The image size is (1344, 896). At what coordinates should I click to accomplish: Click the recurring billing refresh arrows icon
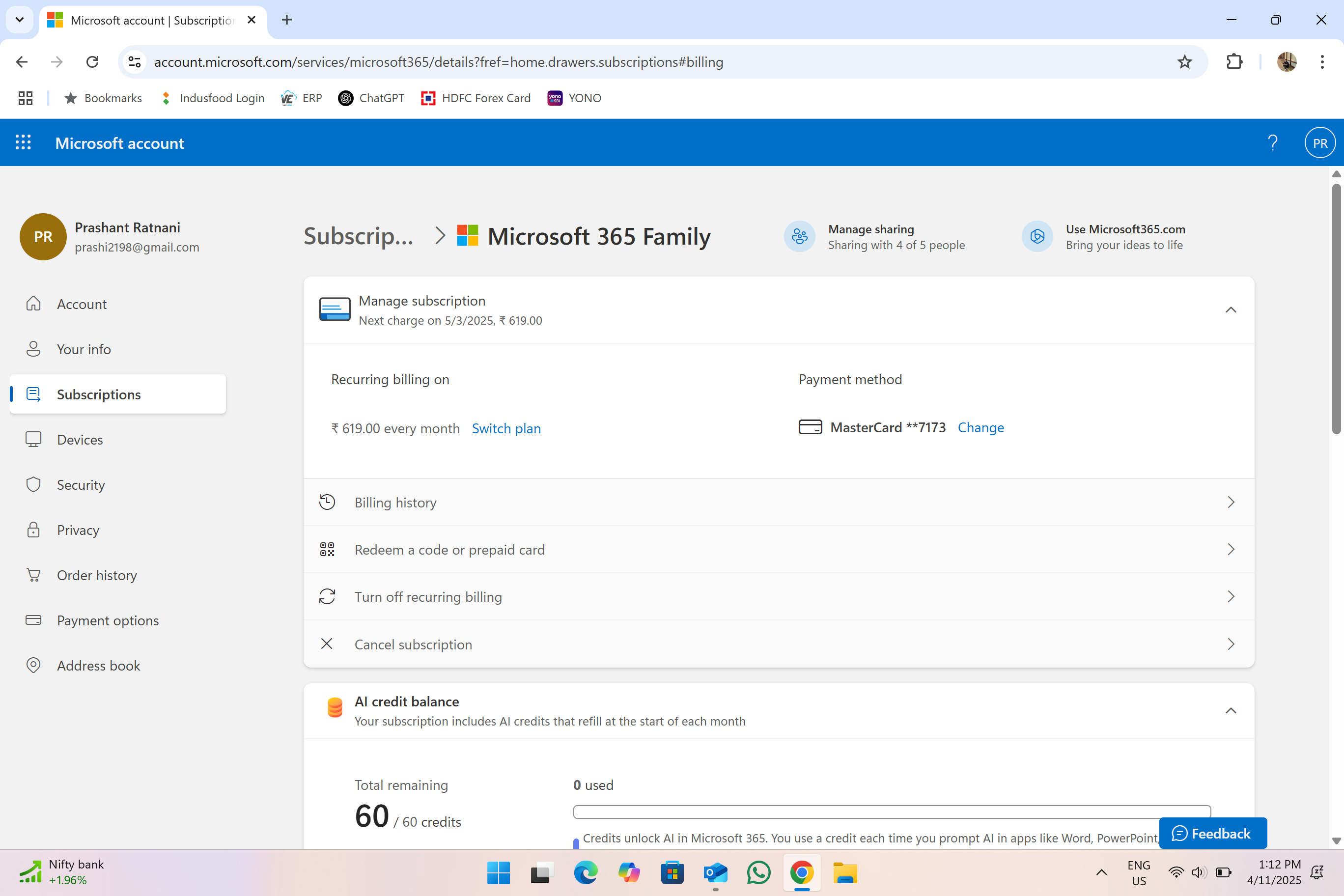[327, 596]
